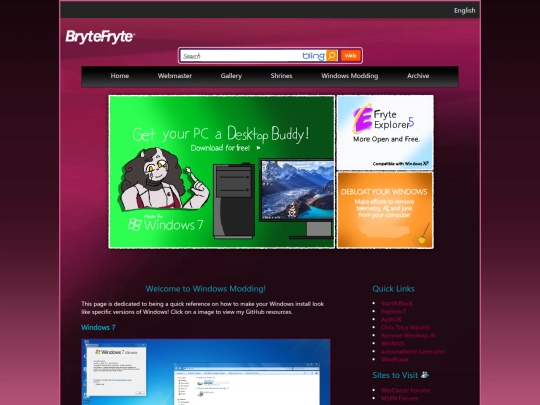Open the Shrines menu item
This screenshot has height=405, width=540.
(x=281, y=76)
